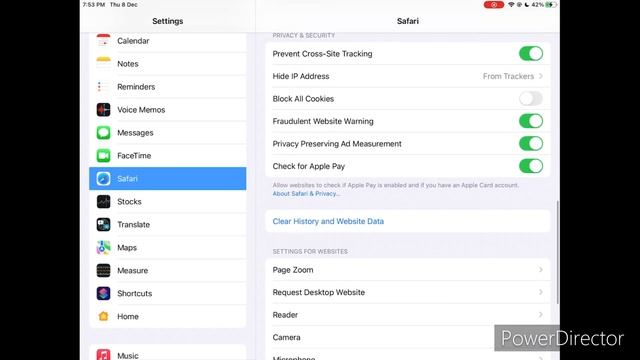Select FaceTime in Settings list

tap(168, 156)
